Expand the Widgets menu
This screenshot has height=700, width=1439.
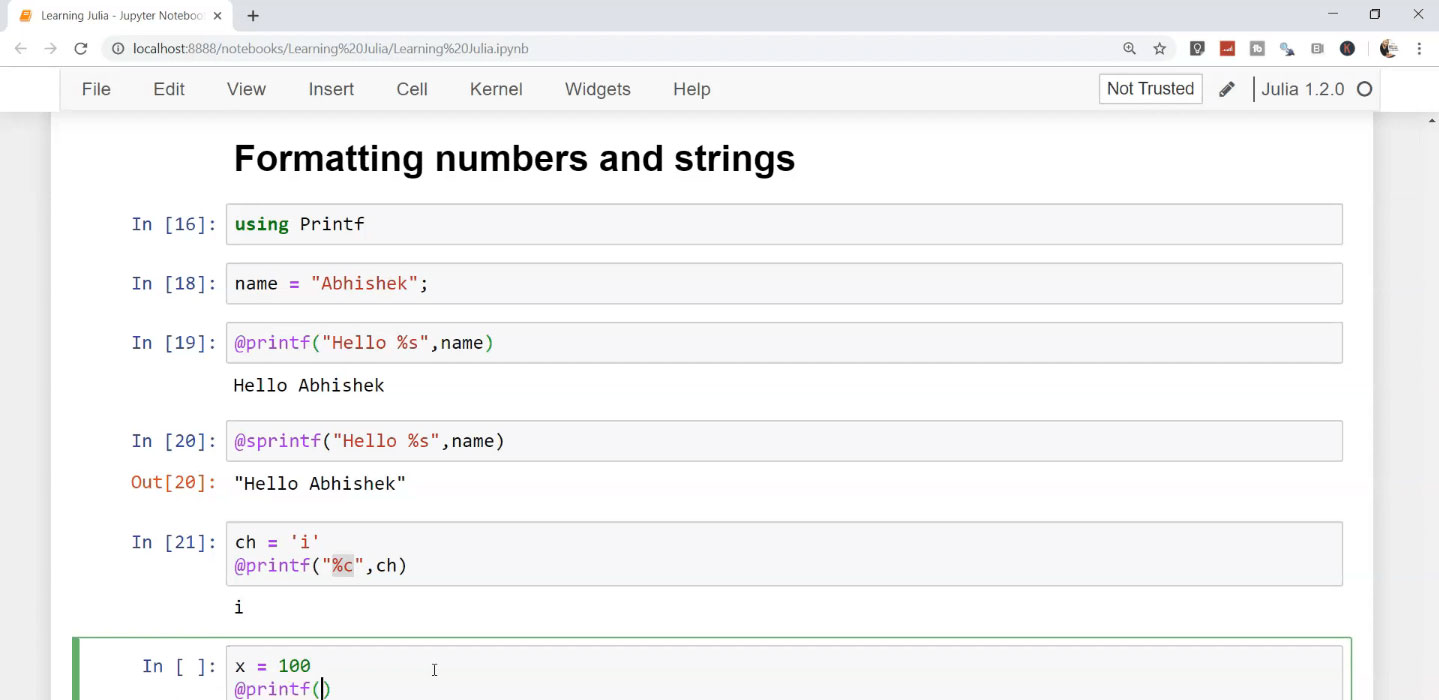point(597,89)
